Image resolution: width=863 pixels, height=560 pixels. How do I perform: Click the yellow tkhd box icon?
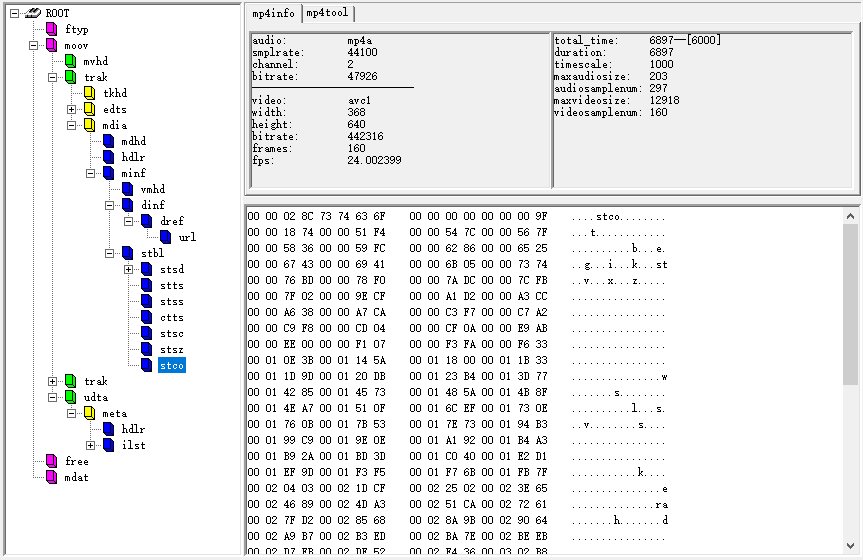point(90,93)
